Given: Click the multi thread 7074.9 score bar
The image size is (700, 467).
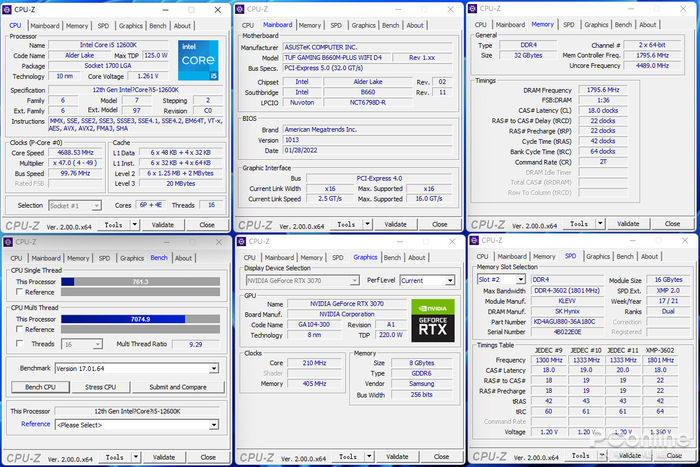Looking at the screenshot, I should [139, 319].
